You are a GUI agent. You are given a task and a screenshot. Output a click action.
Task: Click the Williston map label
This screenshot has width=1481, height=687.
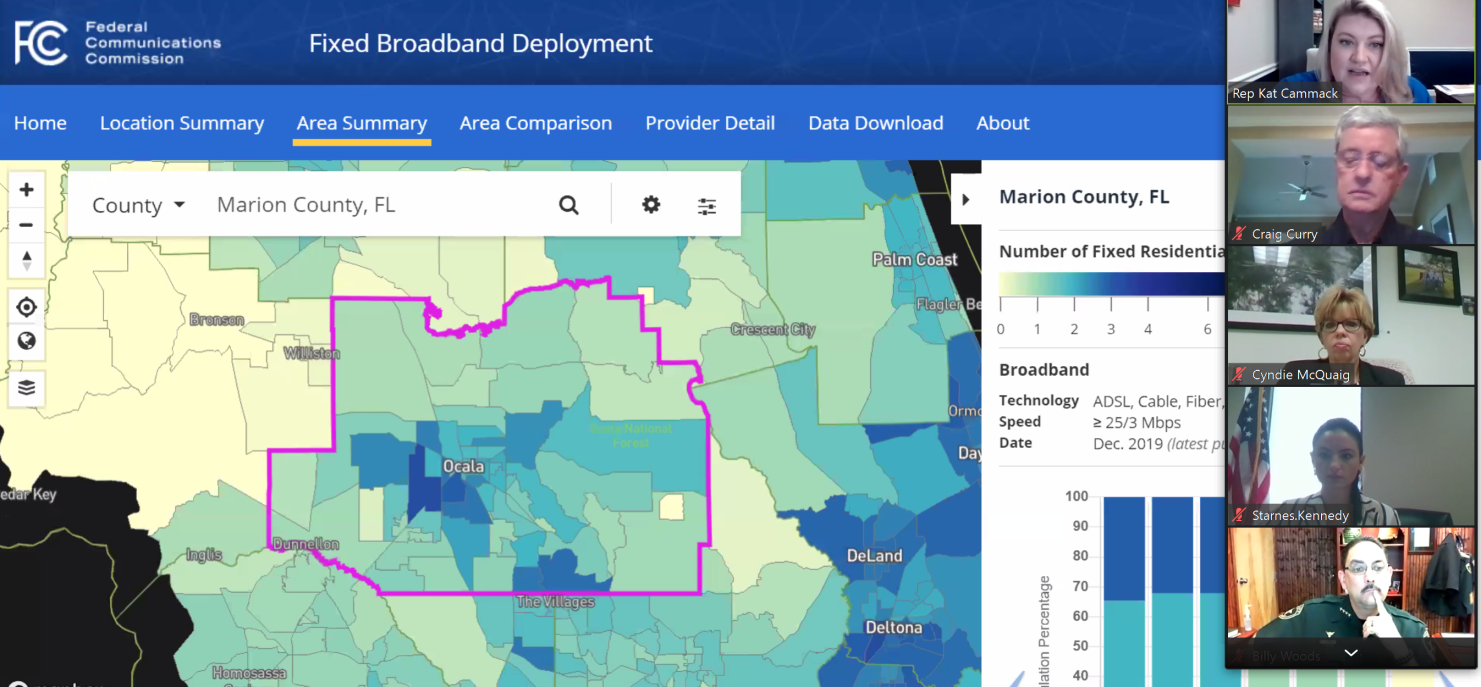(x=312, y=353)
